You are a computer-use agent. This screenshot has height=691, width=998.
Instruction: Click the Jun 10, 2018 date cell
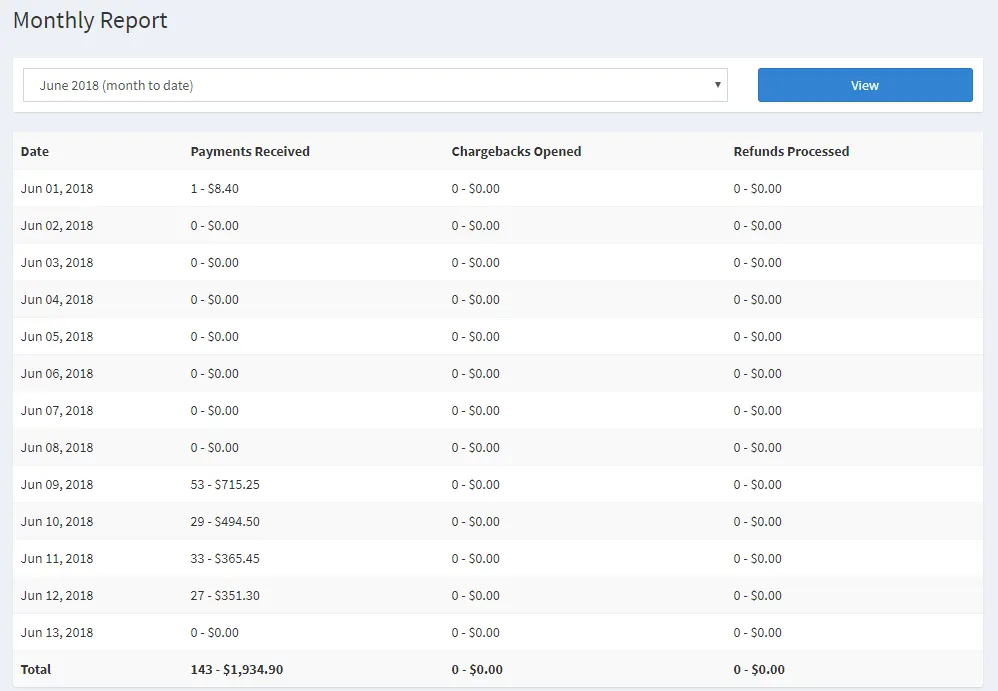click(x=57, y=521)
